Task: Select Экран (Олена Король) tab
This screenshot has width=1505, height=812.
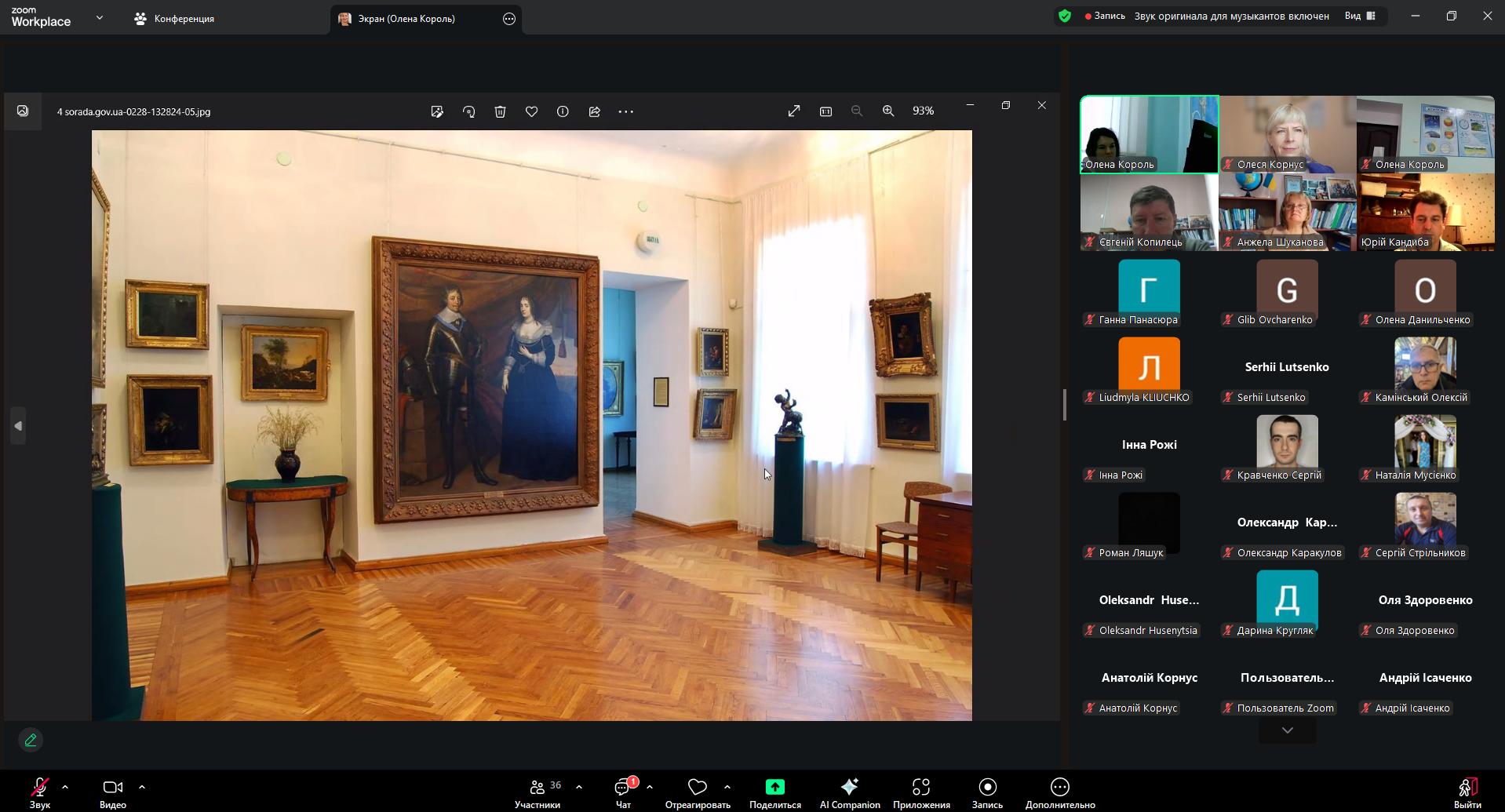Action: coord(406,19)
